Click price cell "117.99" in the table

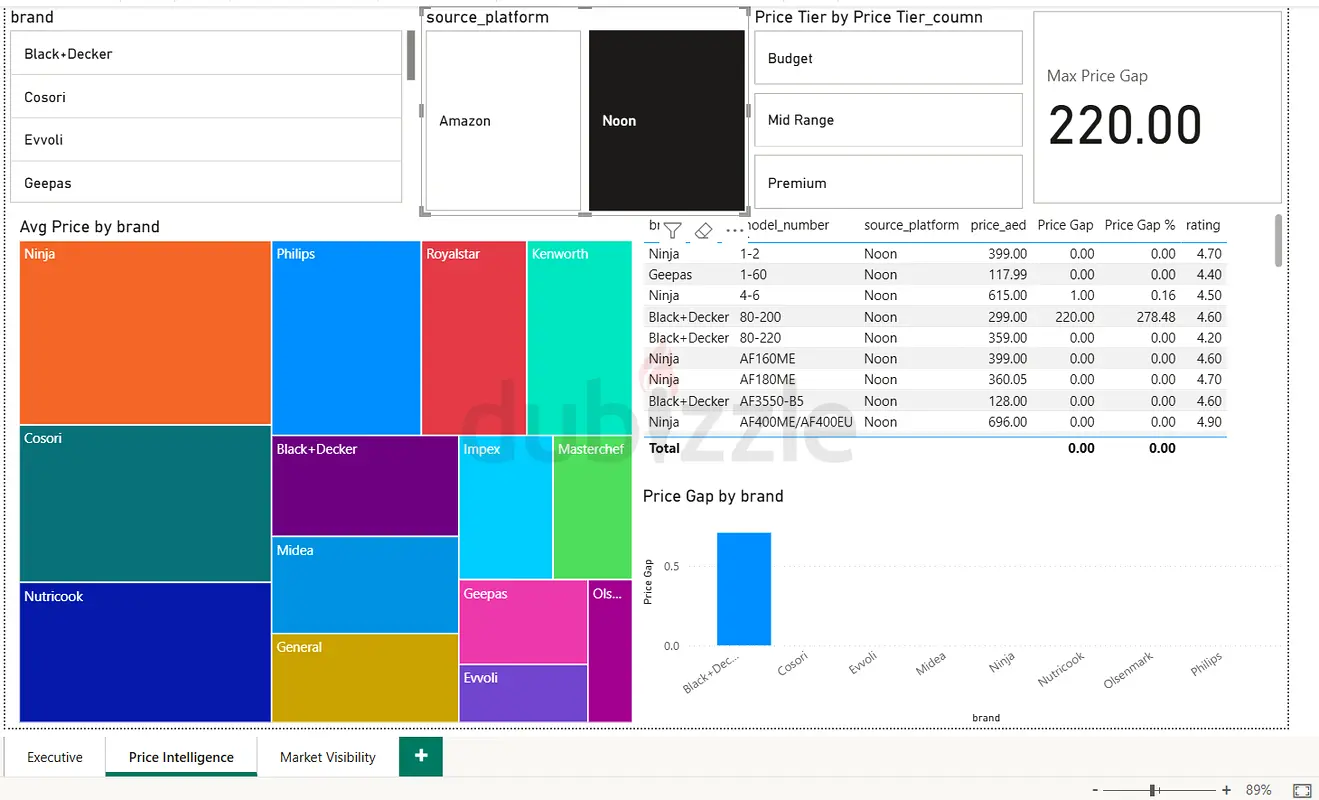(1007, 275)
